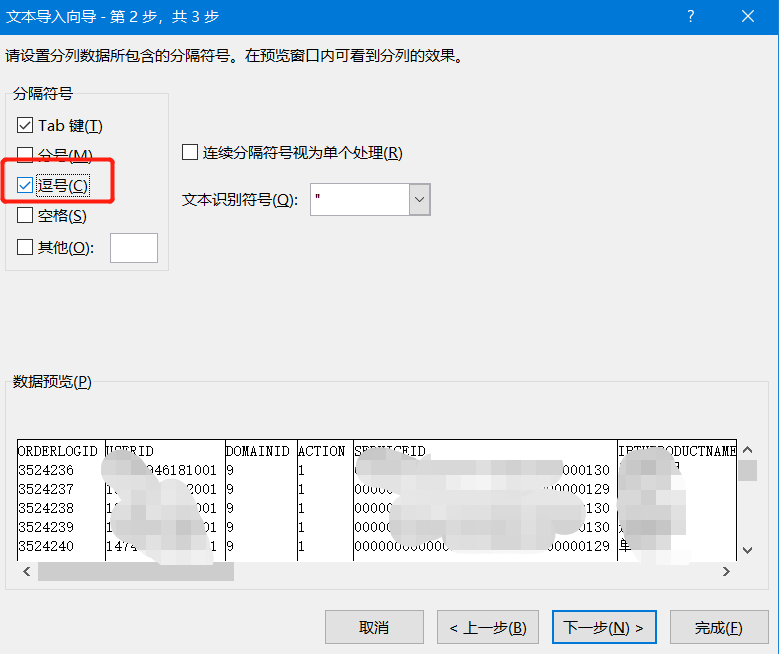Check the 其他 other delimiter checkbox
This screenshot has height=654, width=779.
point(25,247)
